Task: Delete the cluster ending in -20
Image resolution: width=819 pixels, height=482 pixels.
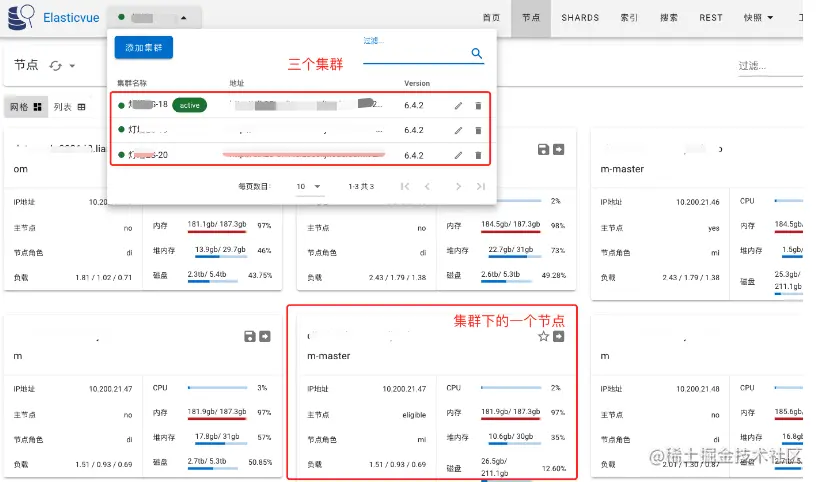Action: click(478, 155)
